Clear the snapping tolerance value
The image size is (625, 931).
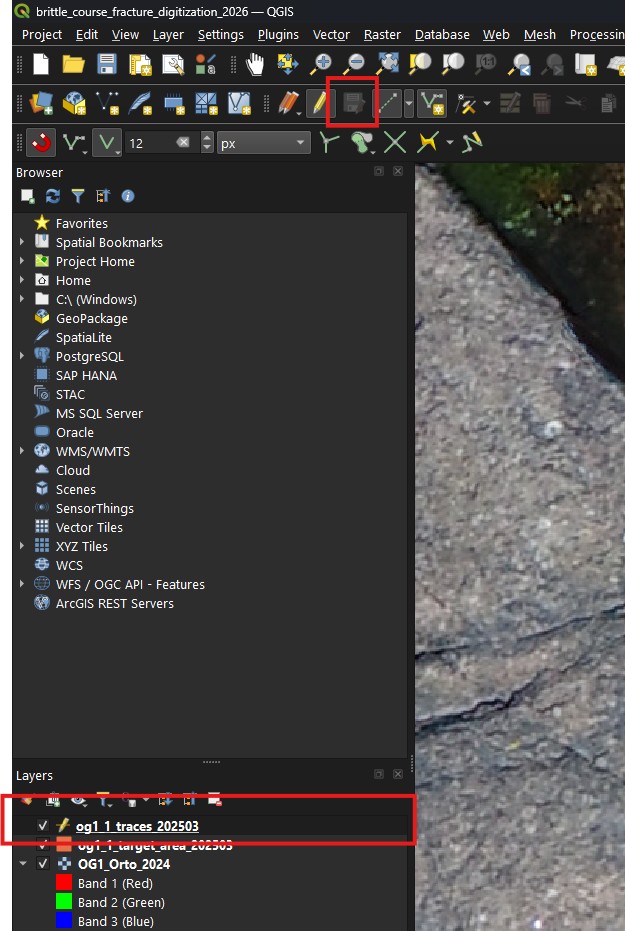pos(183,142)
